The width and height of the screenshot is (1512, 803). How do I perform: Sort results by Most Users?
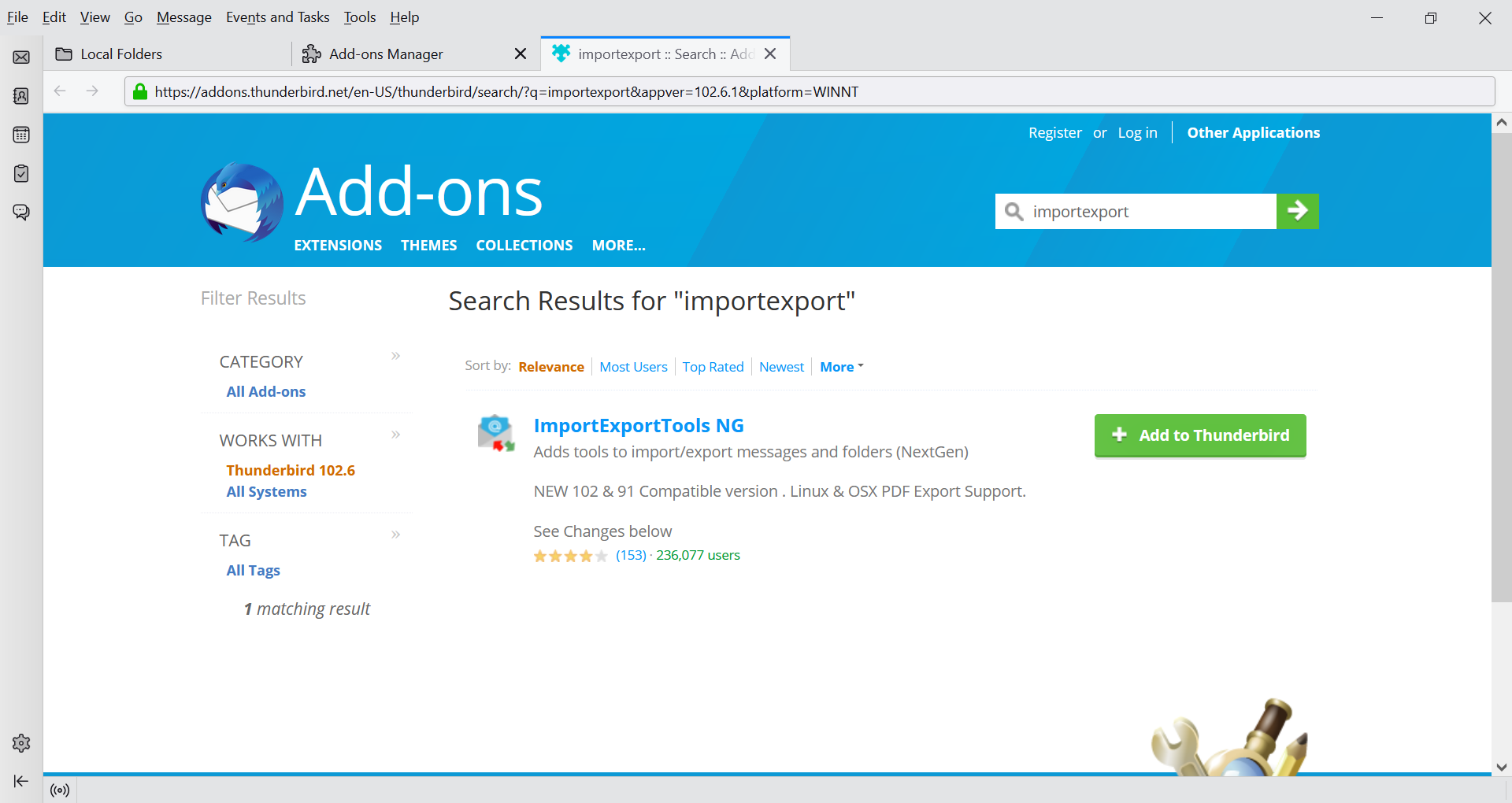pos(633,367)
